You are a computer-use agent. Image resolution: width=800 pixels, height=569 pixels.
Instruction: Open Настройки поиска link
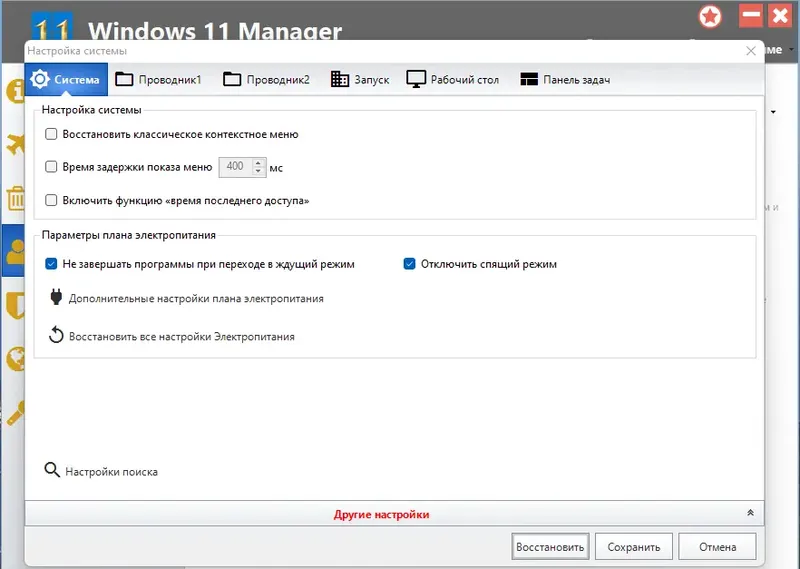111,472
